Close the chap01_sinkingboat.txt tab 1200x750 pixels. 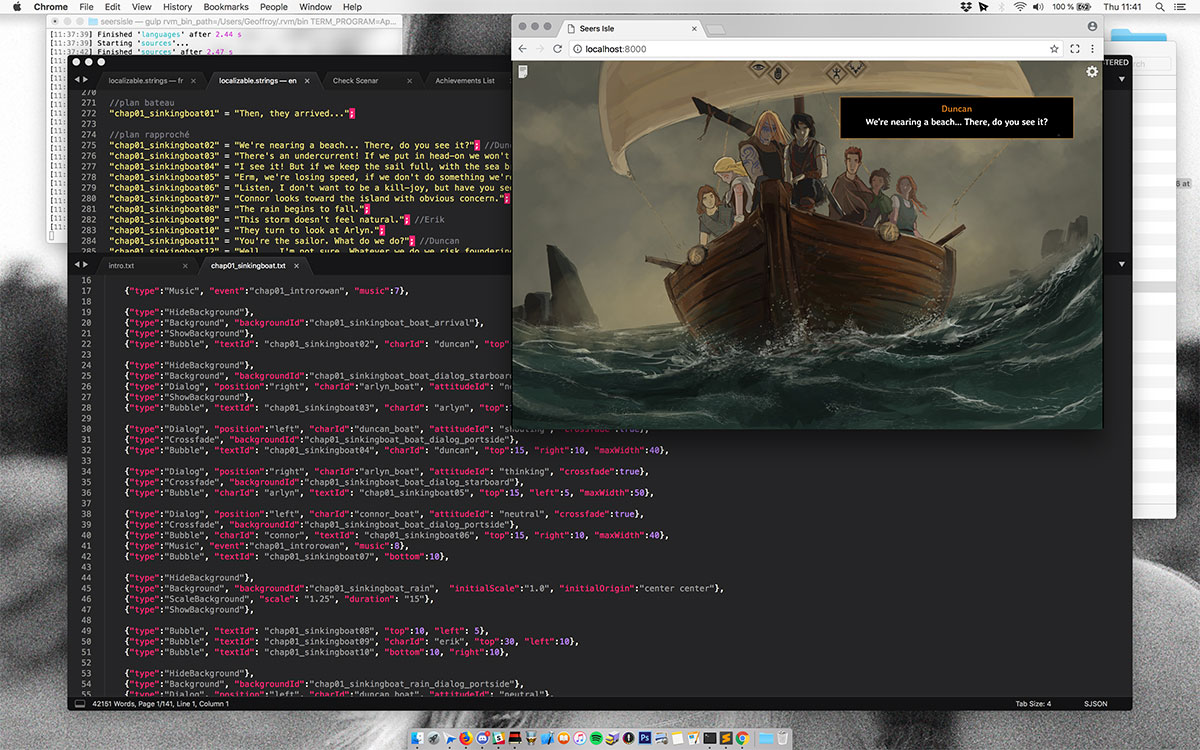point(298,266)
